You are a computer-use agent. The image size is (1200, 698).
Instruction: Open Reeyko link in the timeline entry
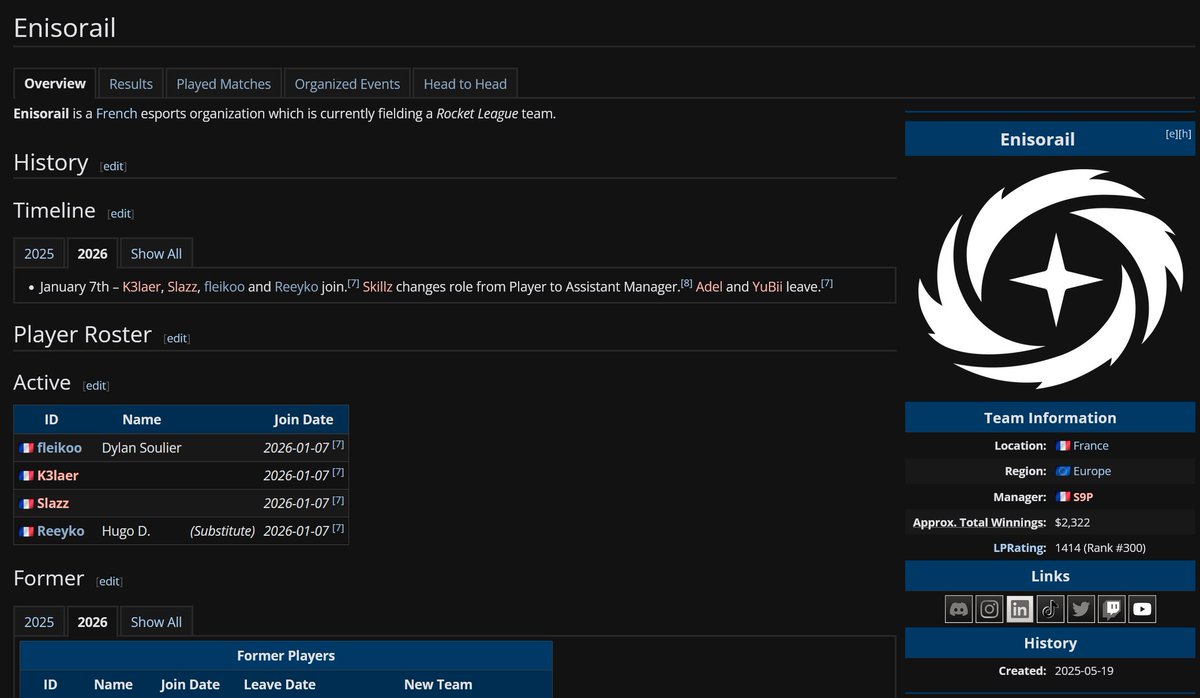tap(296, 287)
